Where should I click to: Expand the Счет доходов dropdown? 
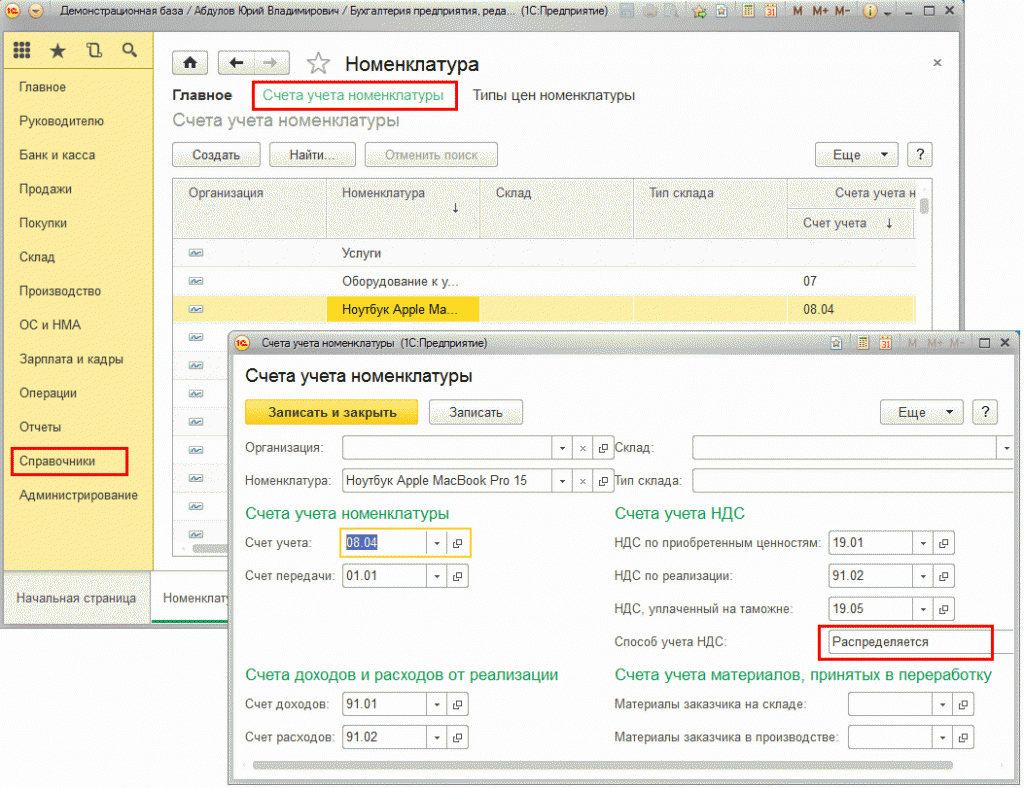436,705
